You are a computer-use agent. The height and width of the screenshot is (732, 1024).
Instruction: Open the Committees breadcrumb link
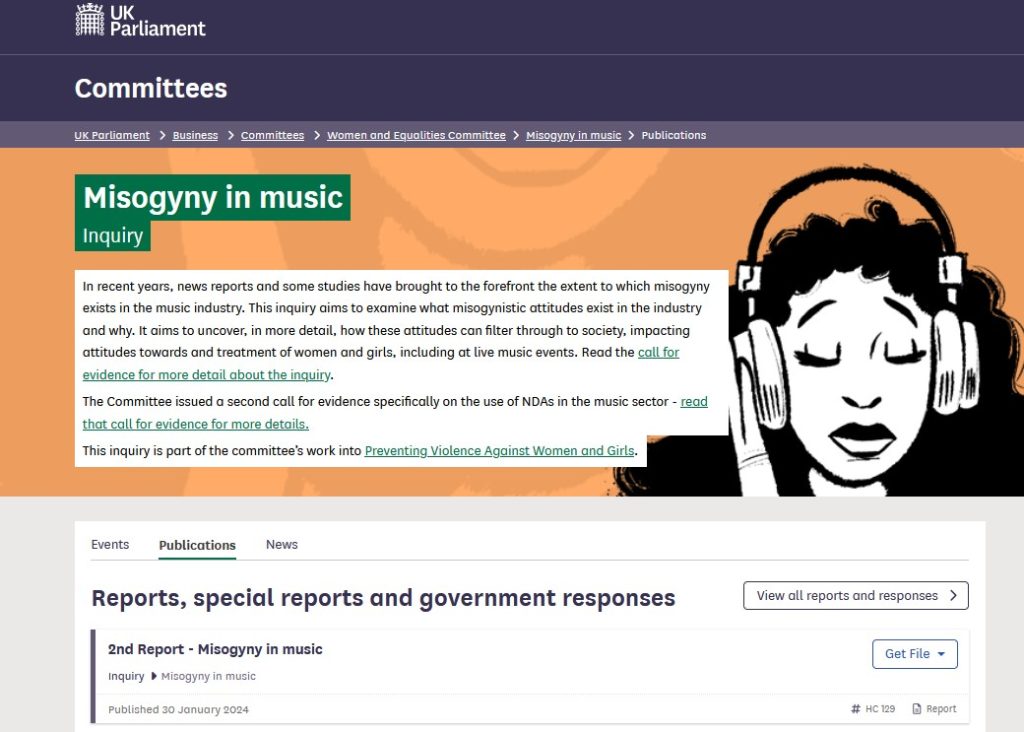272,135
